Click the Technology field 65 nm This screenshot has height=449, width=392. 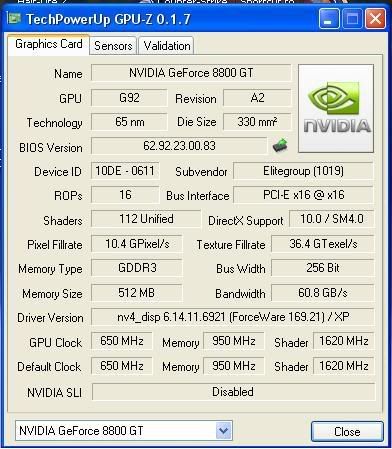pos(129,122)
